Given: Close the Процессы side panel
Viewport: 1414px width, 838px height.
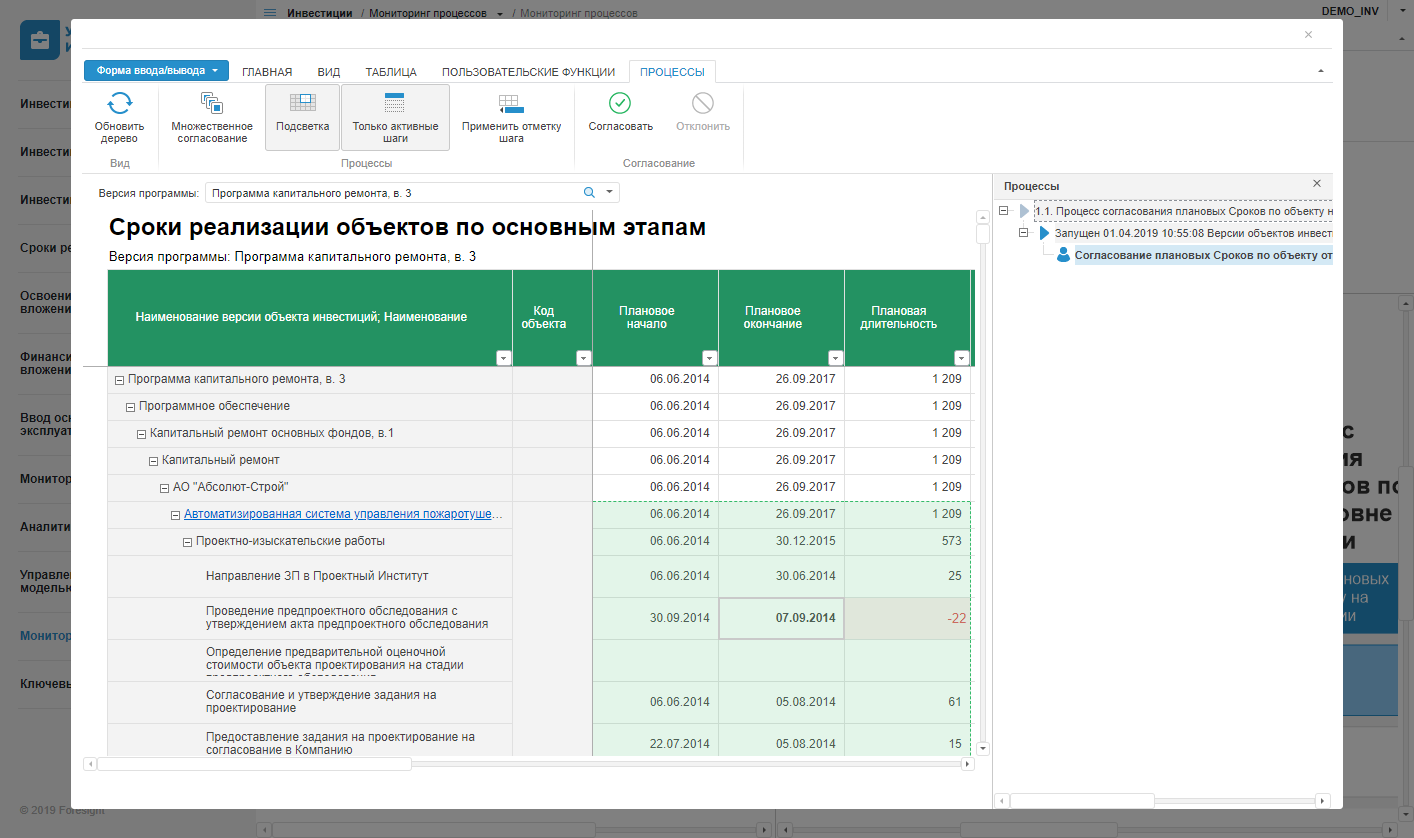Looking at the screenshot, I should pos(1316,184).
